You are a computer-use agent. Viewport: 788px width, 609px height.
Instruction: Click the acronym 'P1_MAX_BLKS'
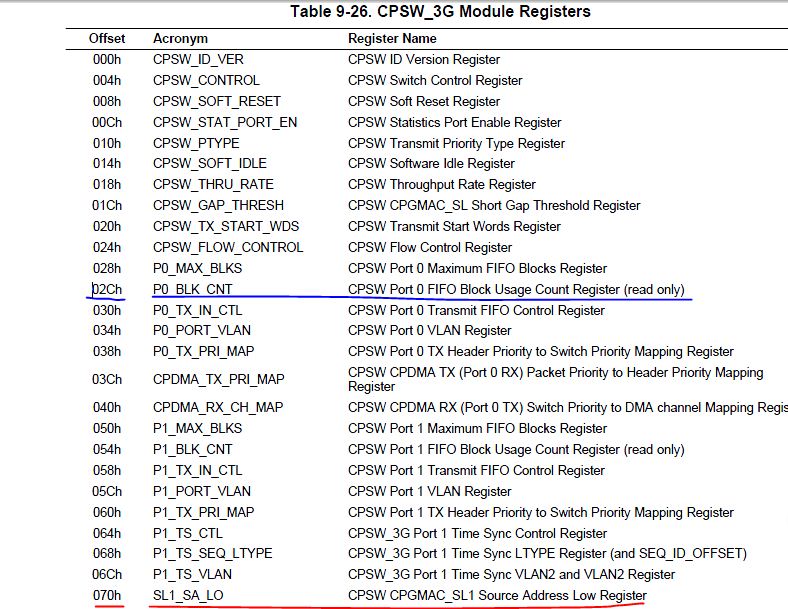point(197,429)
